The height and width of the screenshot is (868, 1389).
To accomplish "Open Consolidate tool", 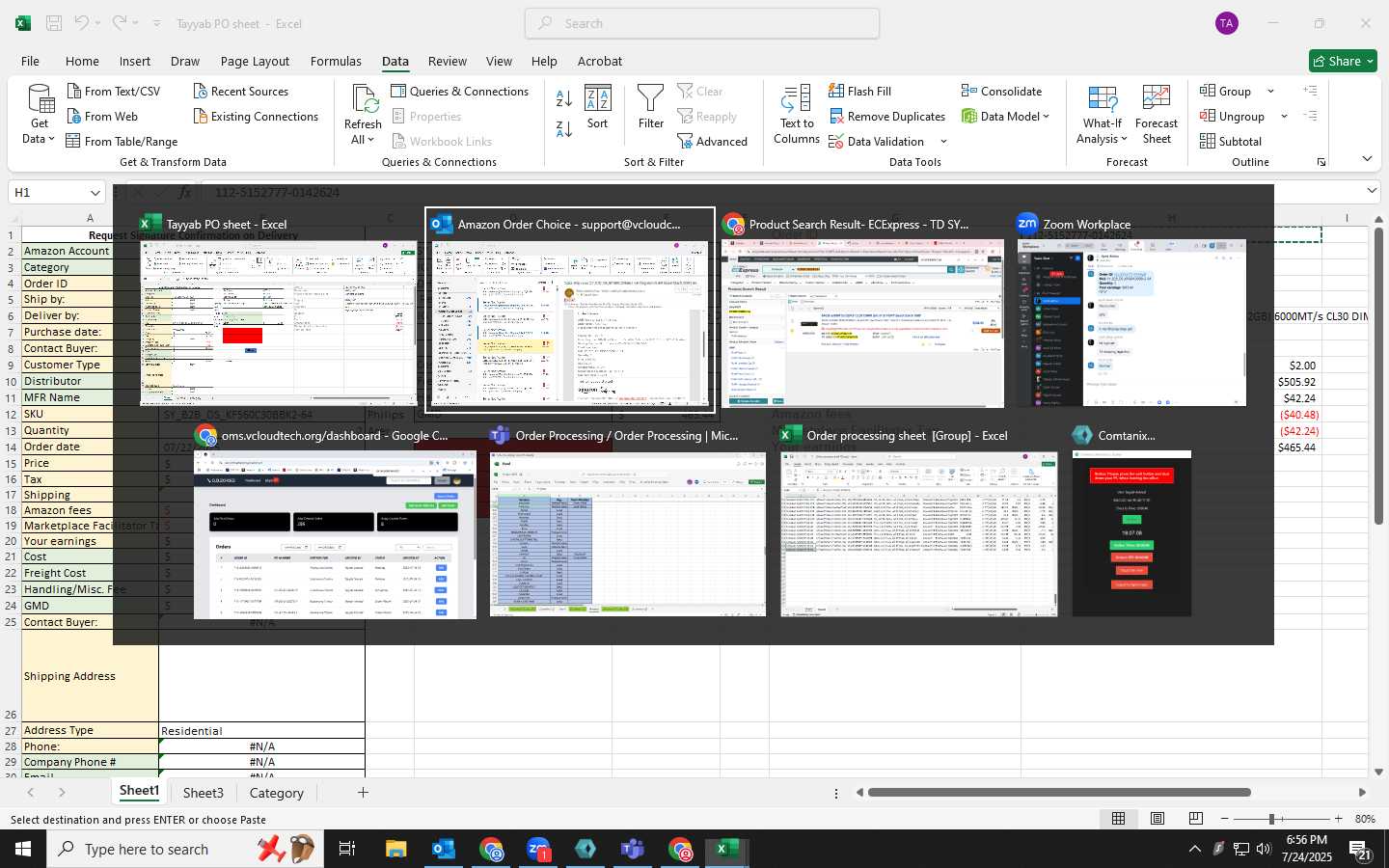I will 1001,91.
